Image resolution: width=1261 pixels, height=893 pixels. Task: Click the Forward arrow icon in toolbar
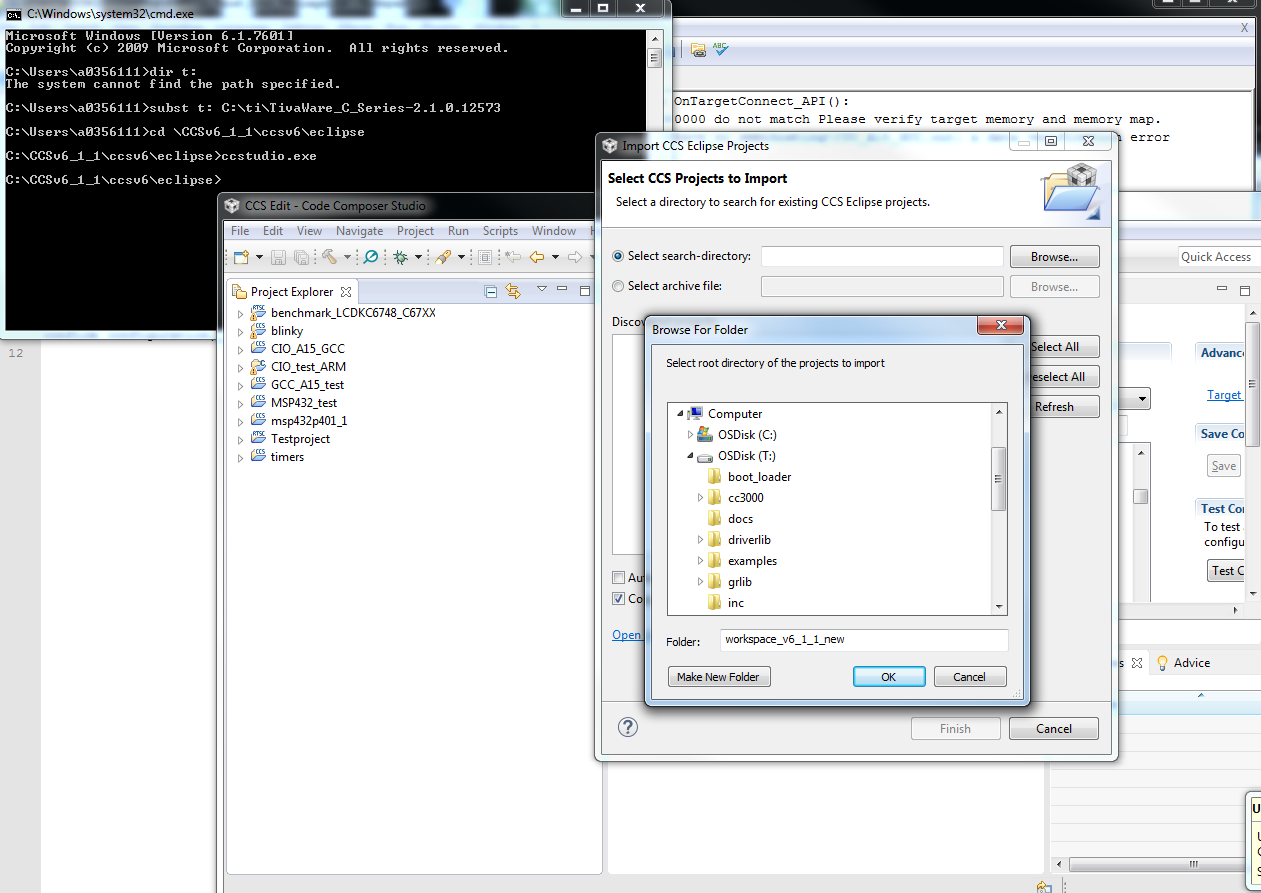(575, 257)
